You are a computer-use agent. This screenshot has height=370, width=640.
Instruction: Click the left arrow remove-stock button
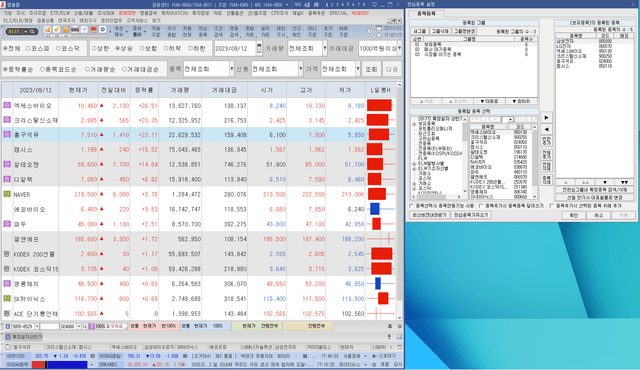click(547, 129)
